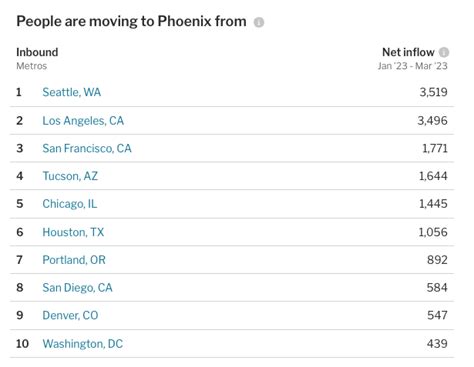Select the Portland, OR link
This screenshot has height=367, width=474.
74,260
